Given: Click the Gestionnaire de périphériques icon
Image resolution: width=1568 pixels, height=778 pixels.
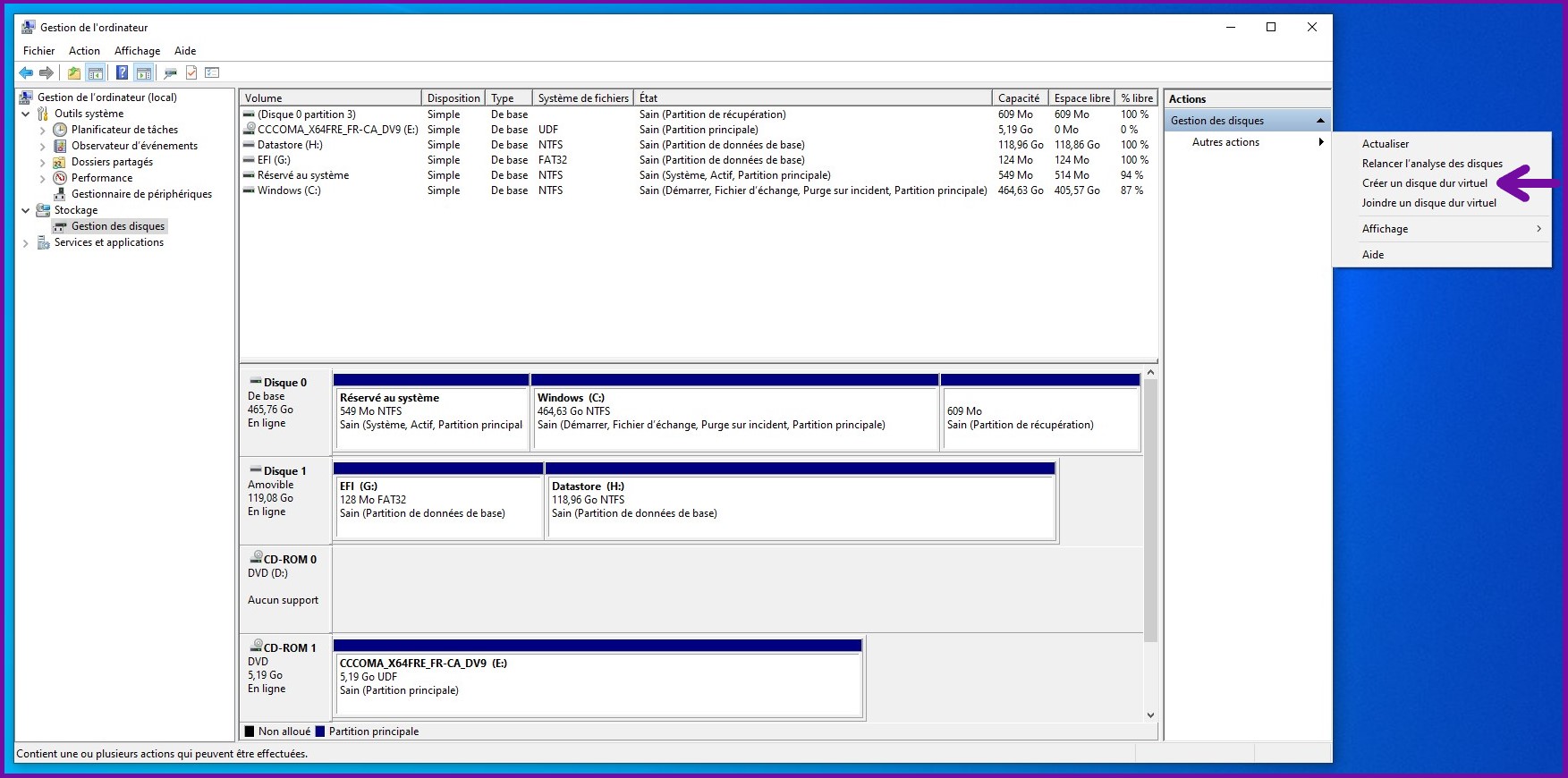Looking at the screenshot, I should click(60, 194).
